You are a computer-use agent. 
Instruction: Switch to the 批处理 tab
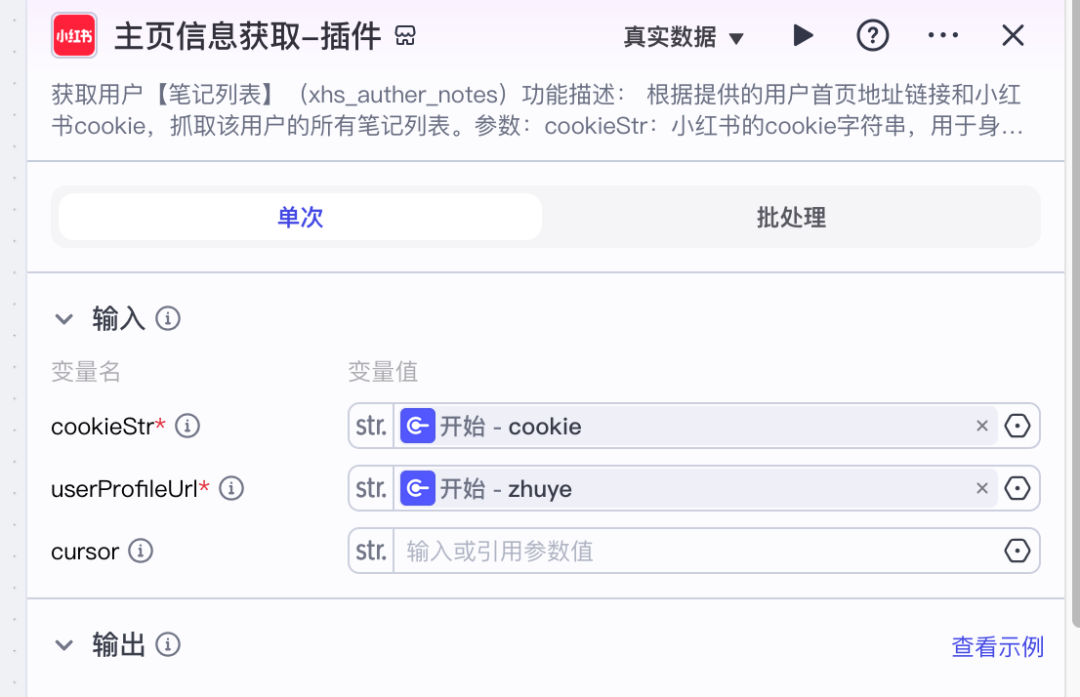(791, 217)
